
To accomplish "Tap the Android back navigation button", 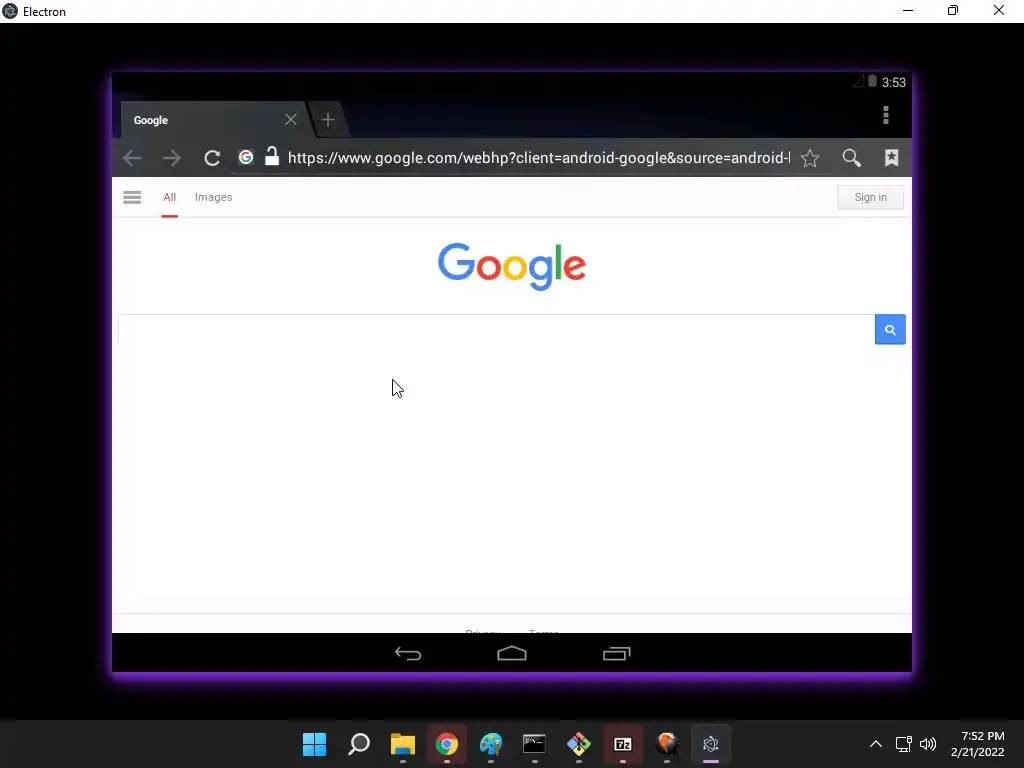I will 408,653.
